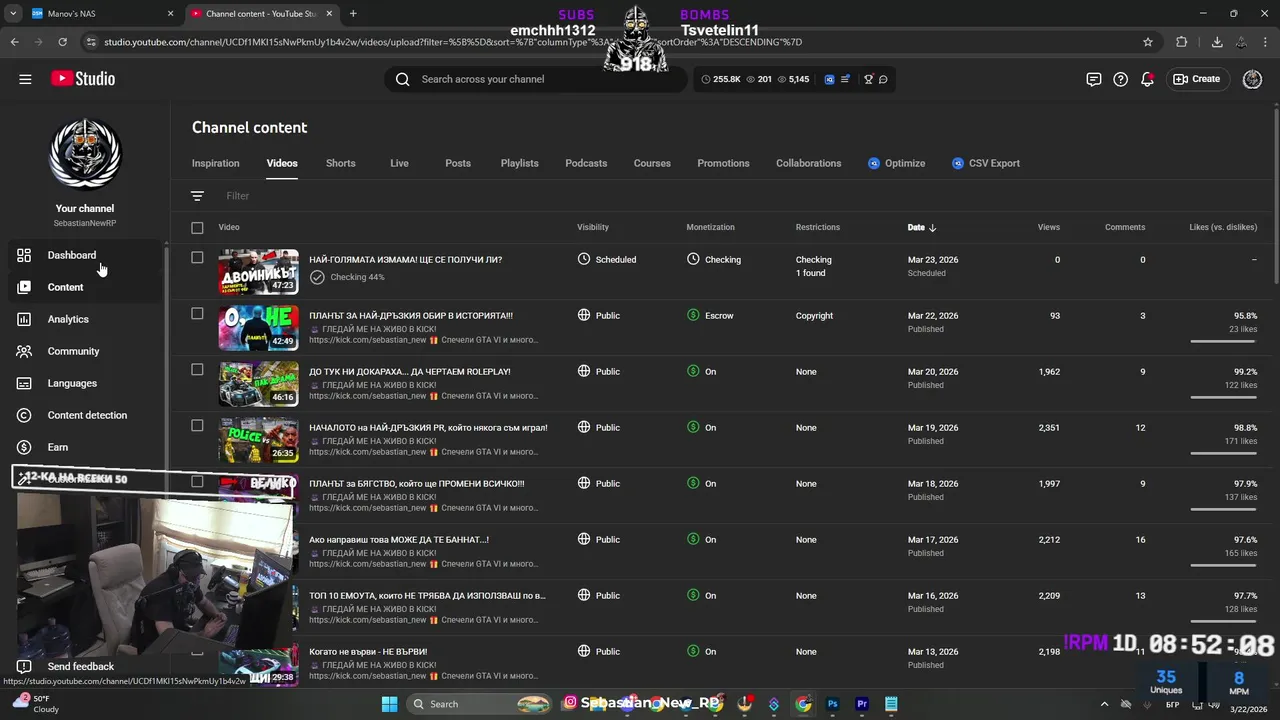Show hidden system tray icons chevron
Viewport: 1280px width, 720px height.
click(x=1104, y=704)
